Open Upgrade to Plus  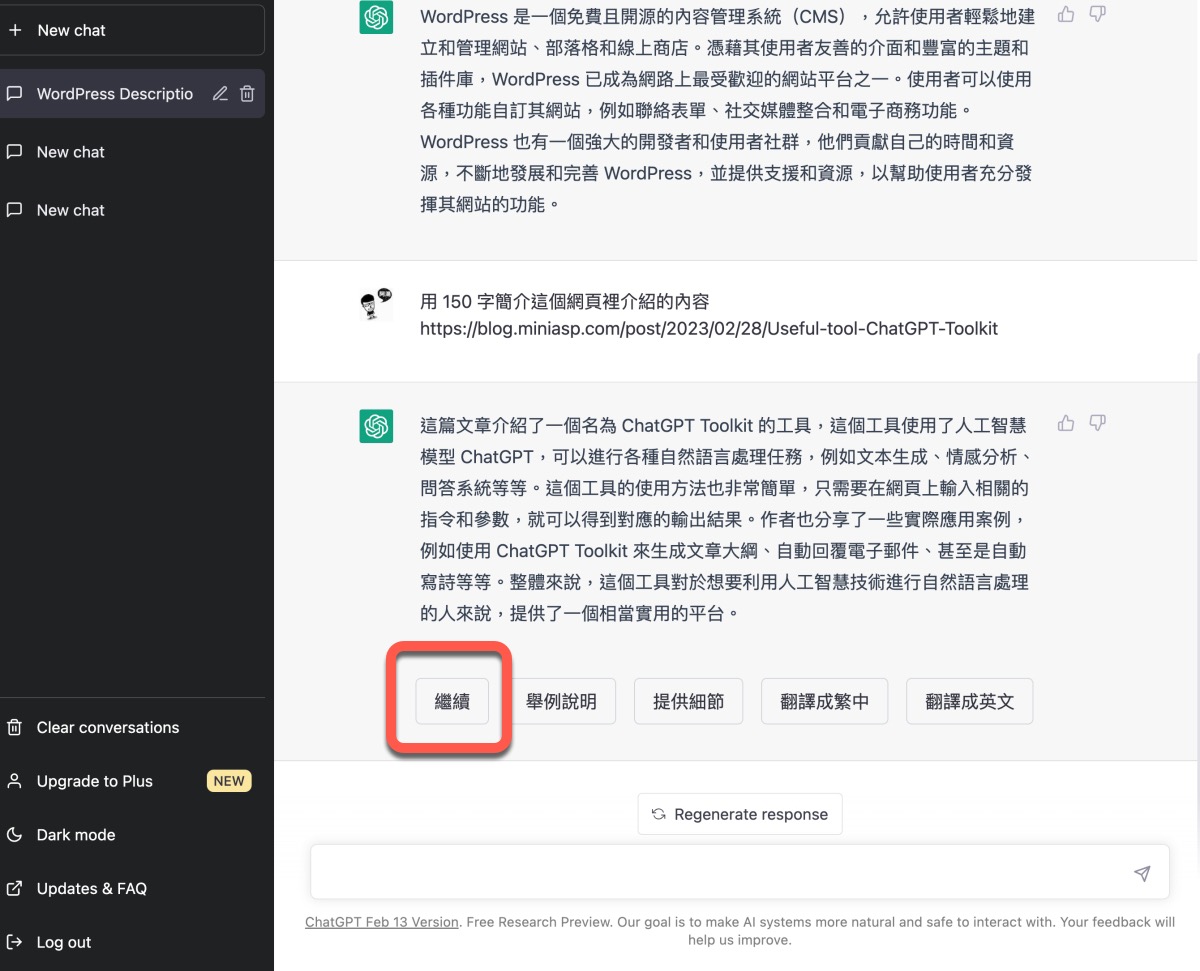pos(132,781)
